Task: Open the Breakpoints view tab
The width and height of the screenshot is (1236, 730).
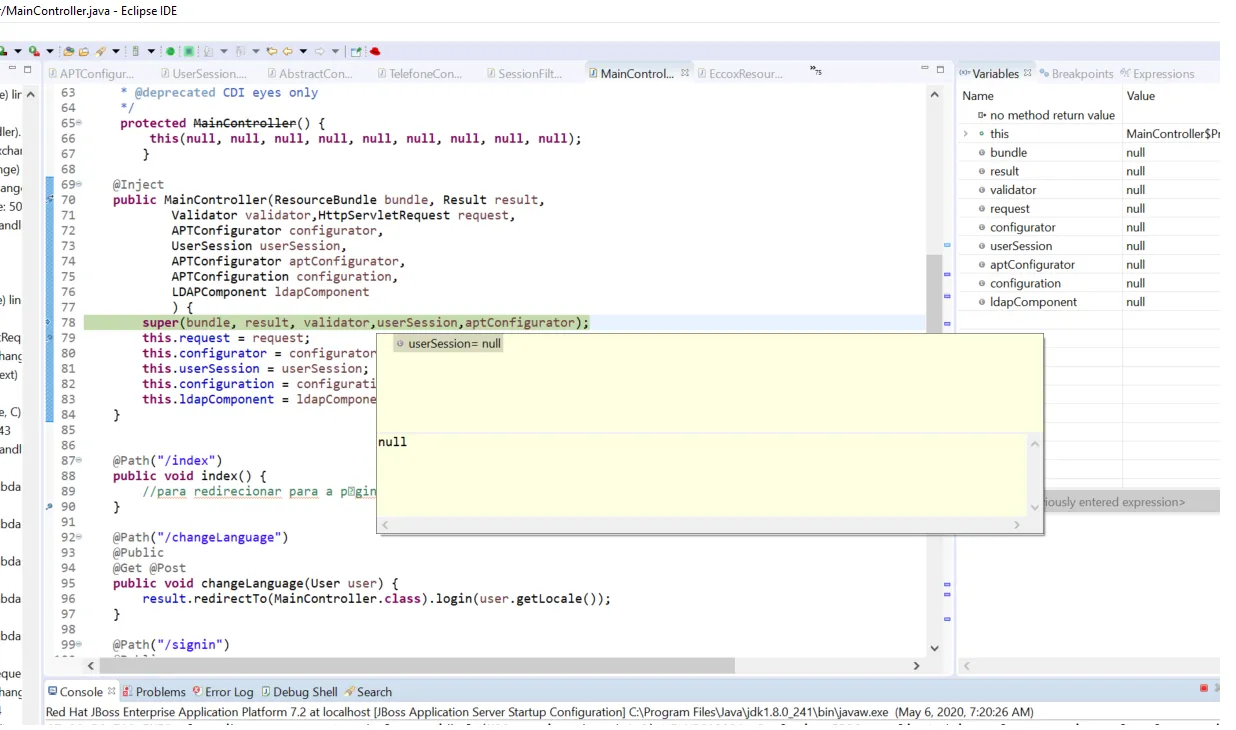Action: click(x=1076, y=73)
